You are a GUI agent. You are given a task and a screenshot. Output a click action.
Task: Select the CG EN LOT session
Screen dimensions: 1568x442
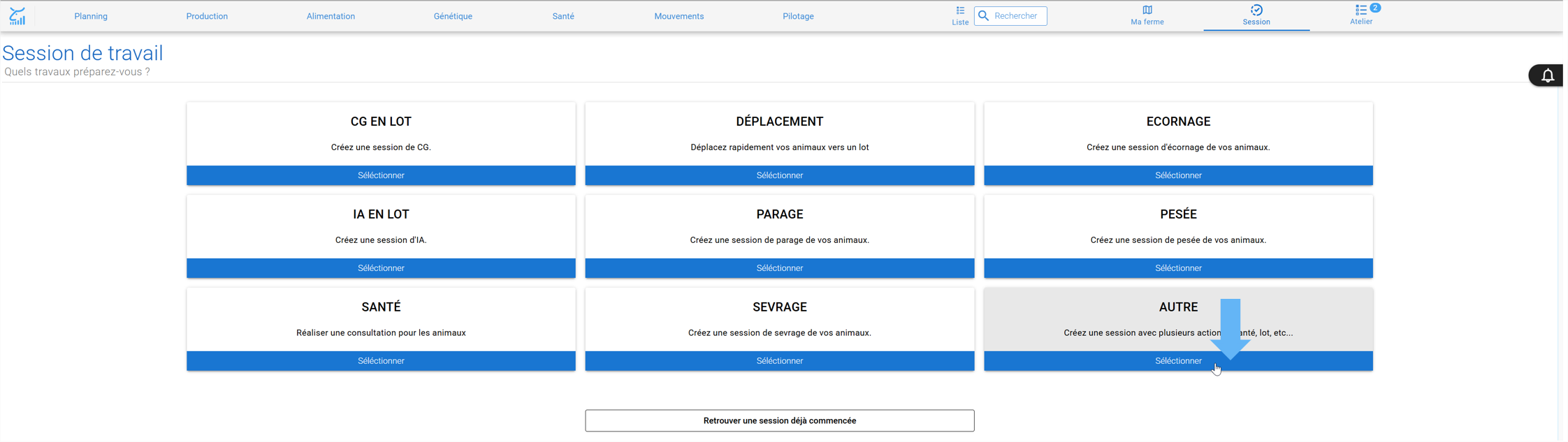point(381,175)
